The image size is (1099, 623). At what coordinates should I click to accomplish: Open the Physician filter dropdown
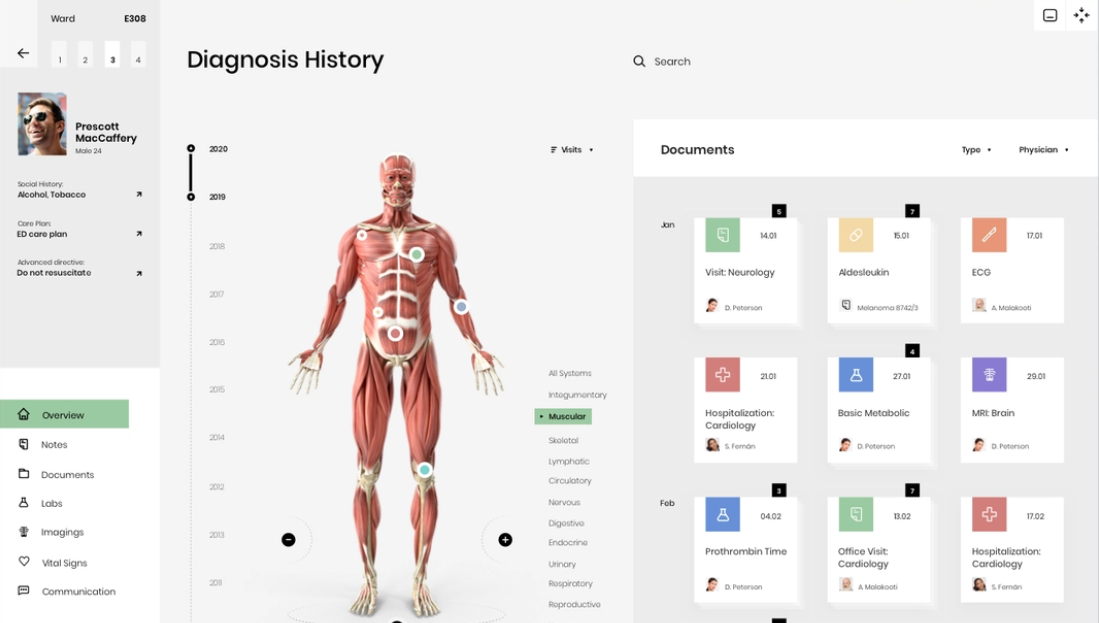(1043, 150)
